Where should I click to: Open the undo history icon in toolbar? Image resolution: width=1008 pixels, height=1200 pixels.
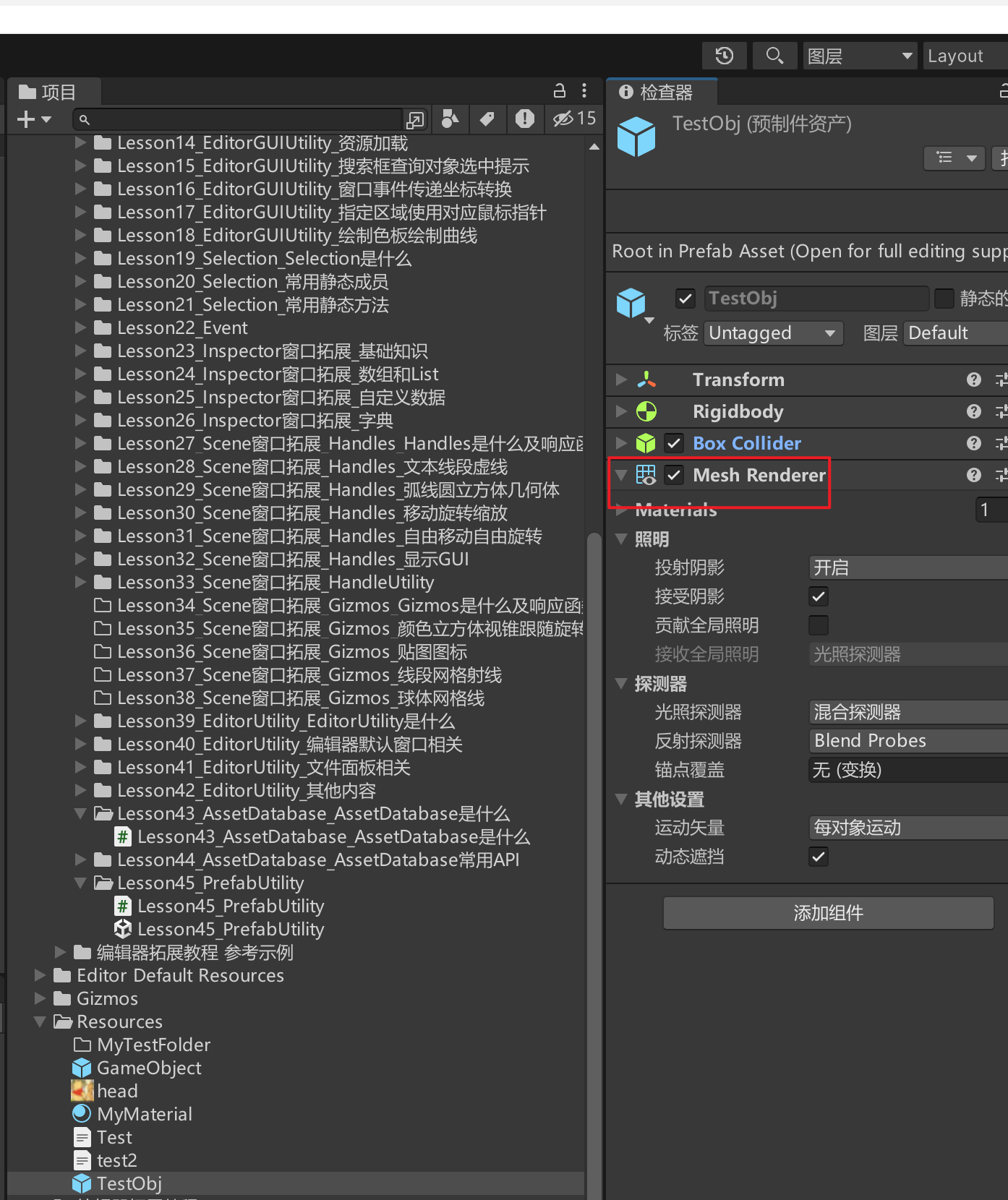[x=724, y=56]
